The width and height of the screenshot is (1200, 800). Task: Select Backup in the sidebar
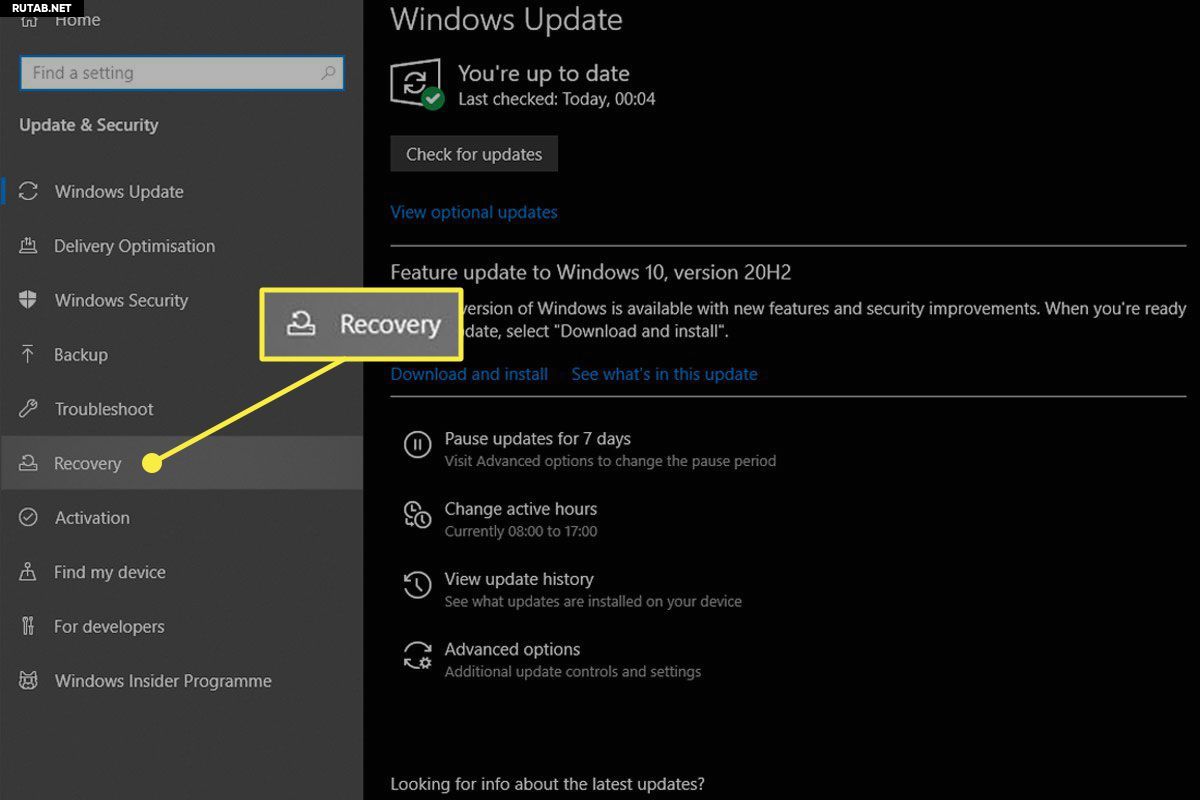(x=181, y=354)
